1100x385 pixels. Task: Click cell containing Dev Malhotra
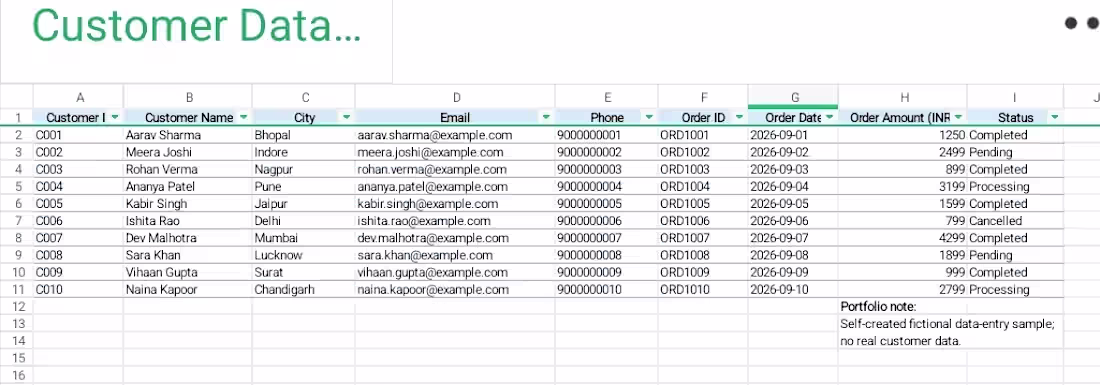coord(188,238)
